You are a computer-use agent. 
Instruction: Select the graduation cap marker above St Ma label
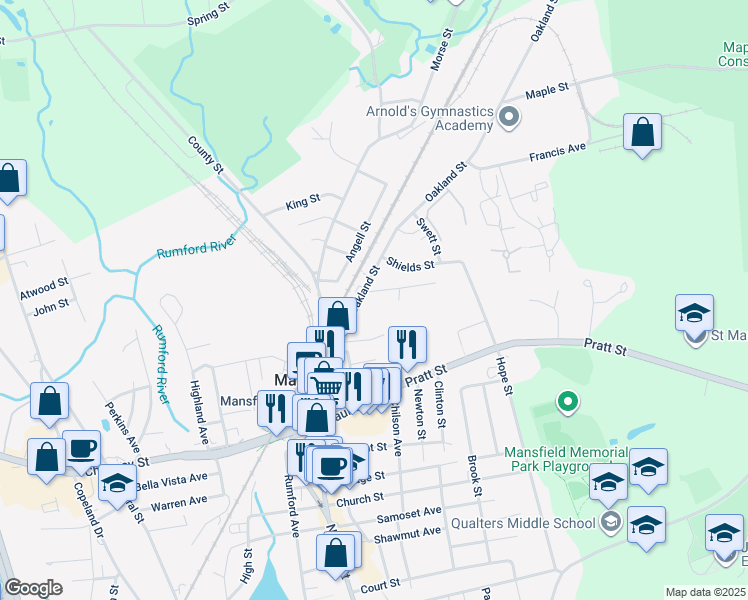tap(695, 313)
